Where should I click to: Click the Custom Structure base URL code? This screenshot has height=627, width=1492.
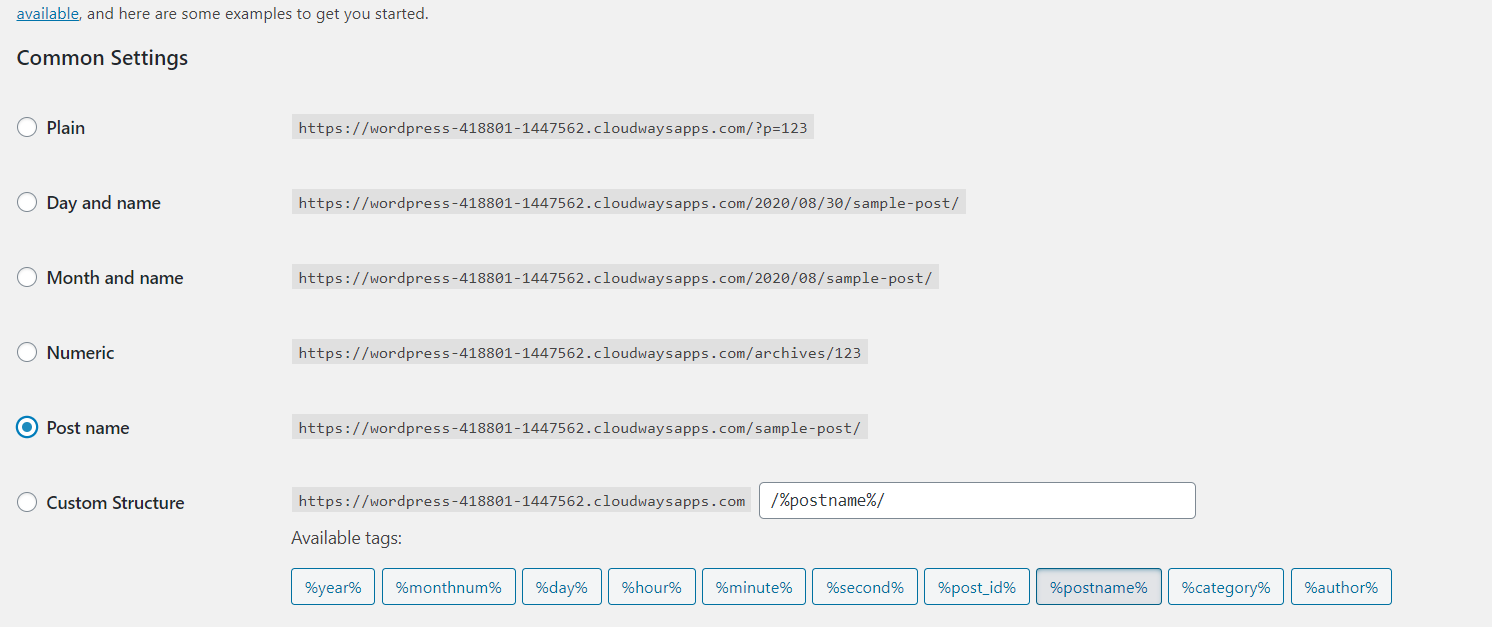pyautogui.click(x=522, y=501)
